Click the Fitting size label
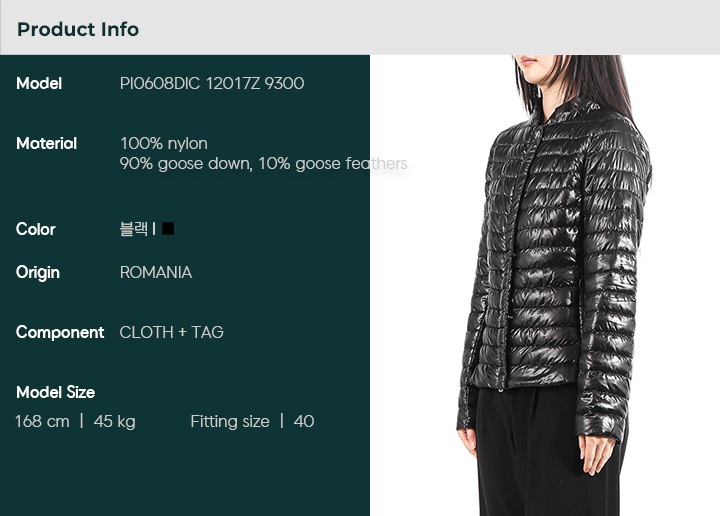 [230, 421]
